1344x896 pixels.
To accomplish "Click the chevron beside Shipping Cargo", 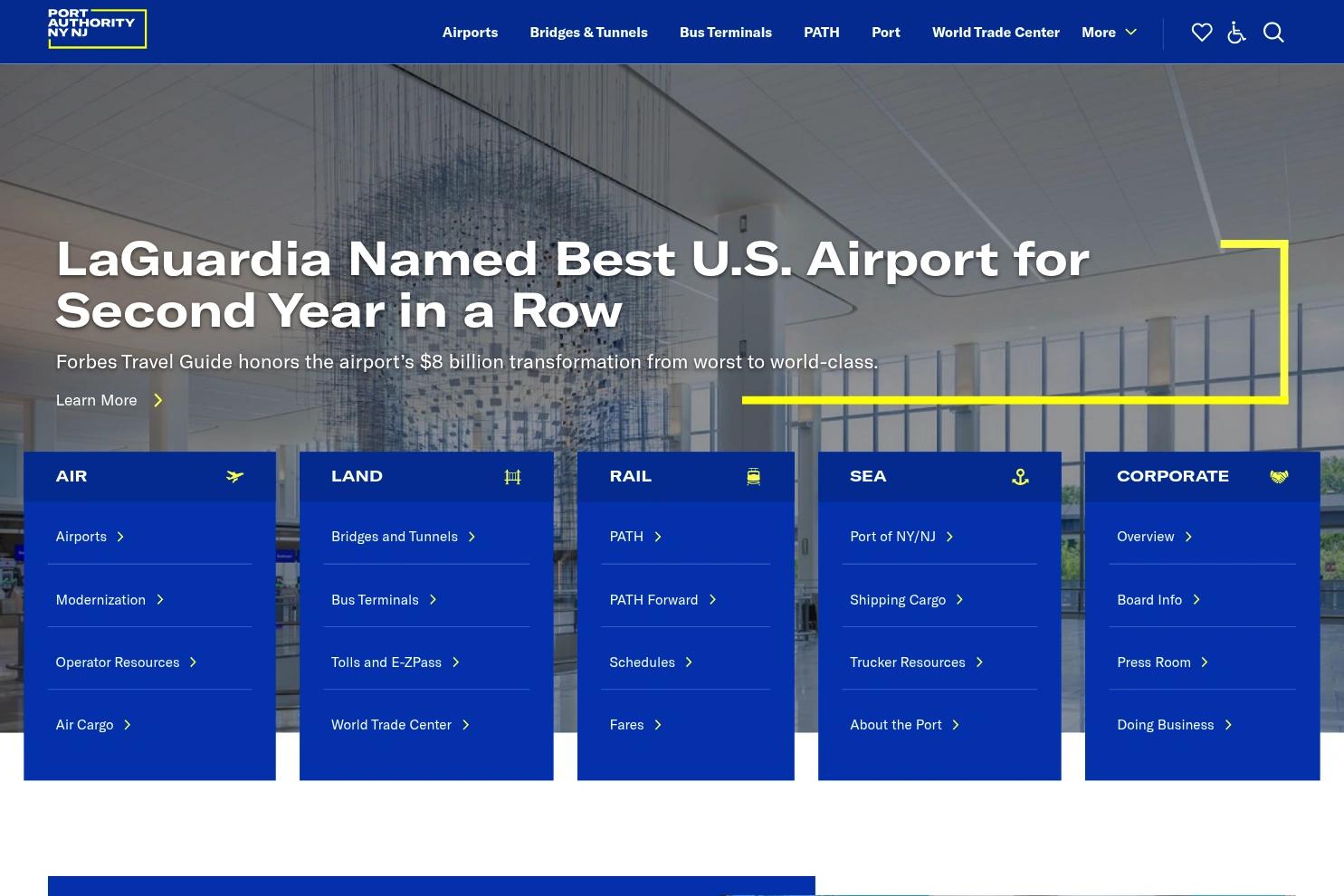I will pos(959,599).
